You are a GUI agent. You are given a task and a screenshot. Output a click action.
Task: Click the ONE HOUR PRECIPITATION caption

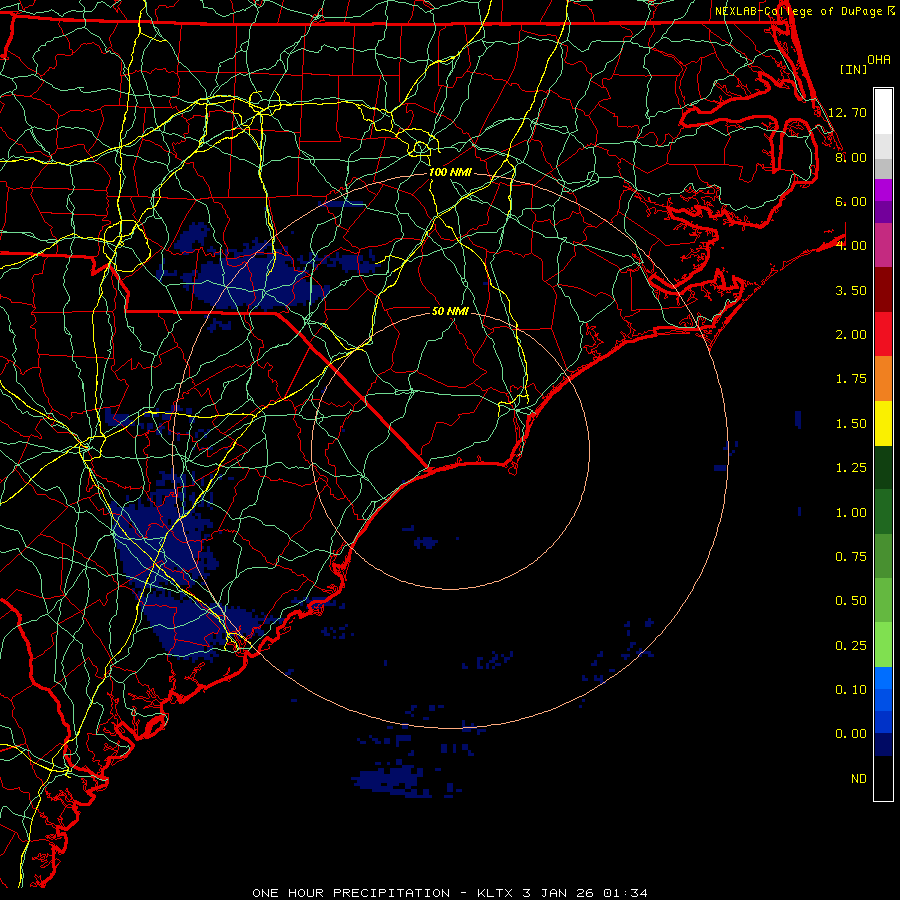click(351, 893)
